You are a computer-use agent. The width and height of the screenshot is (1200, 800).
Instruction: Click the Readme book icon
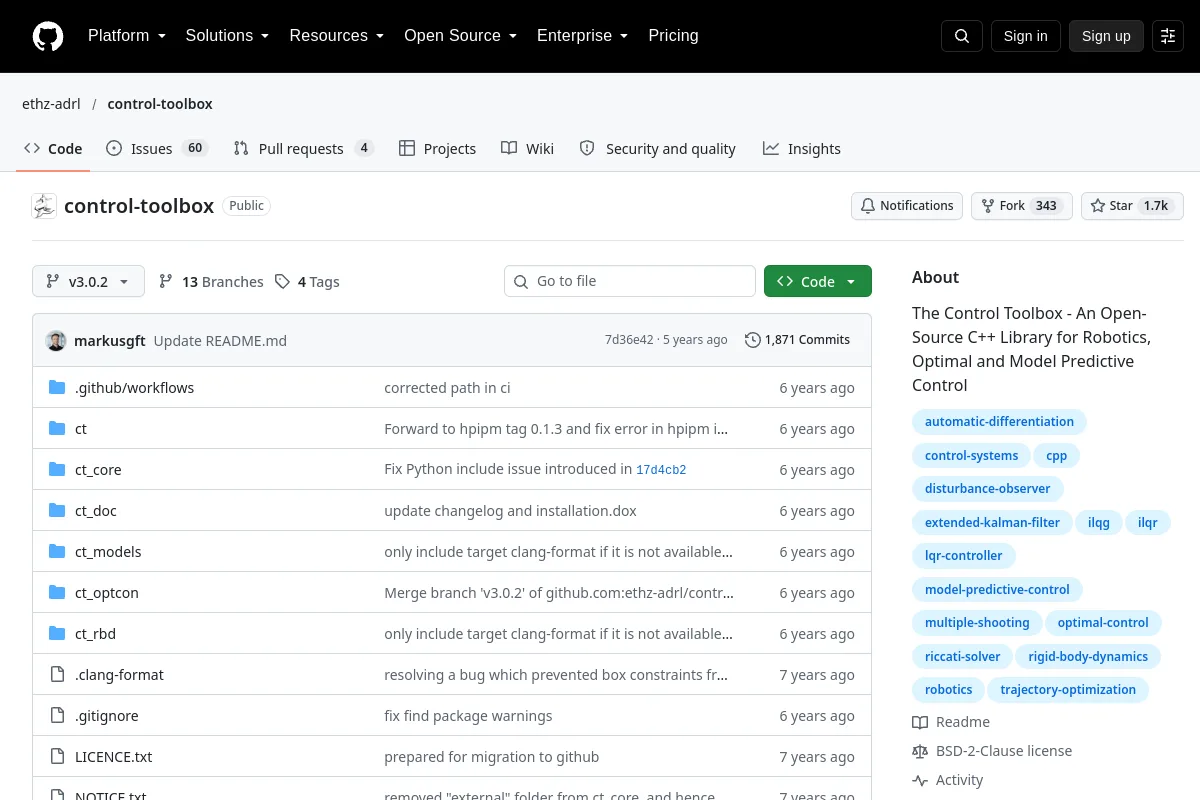[x=920, y=722]
